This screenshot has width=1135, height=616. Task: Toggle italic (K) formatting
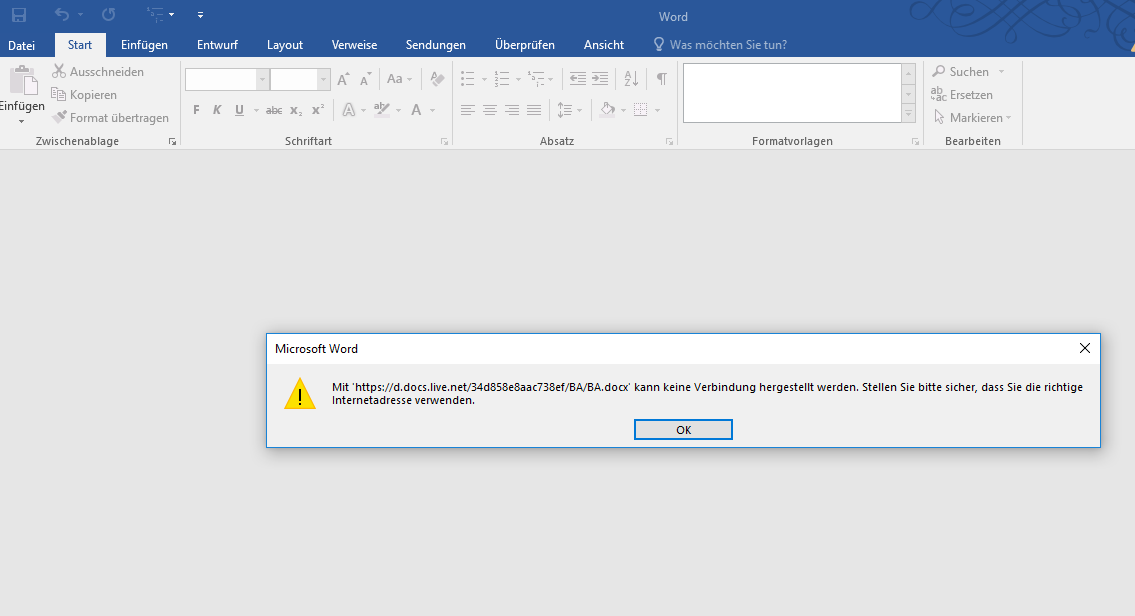point(217,110)
